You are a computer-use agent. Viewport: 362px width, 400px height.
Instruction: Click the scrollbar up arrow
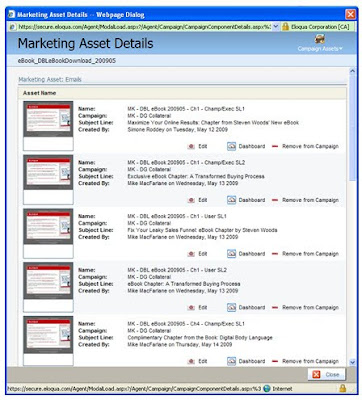(x=352, y=71)
